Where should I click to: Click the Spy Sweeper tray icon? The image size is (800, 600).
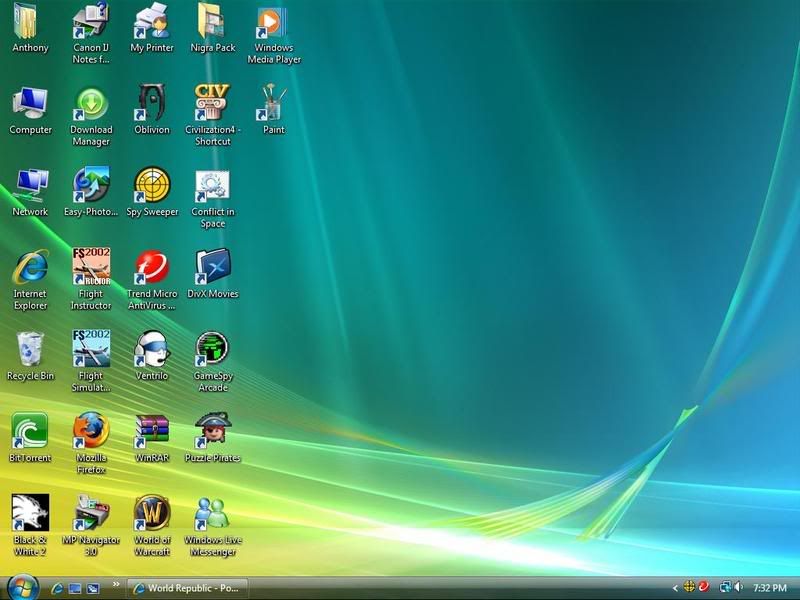pyautogui.click(x=689, y=587)
